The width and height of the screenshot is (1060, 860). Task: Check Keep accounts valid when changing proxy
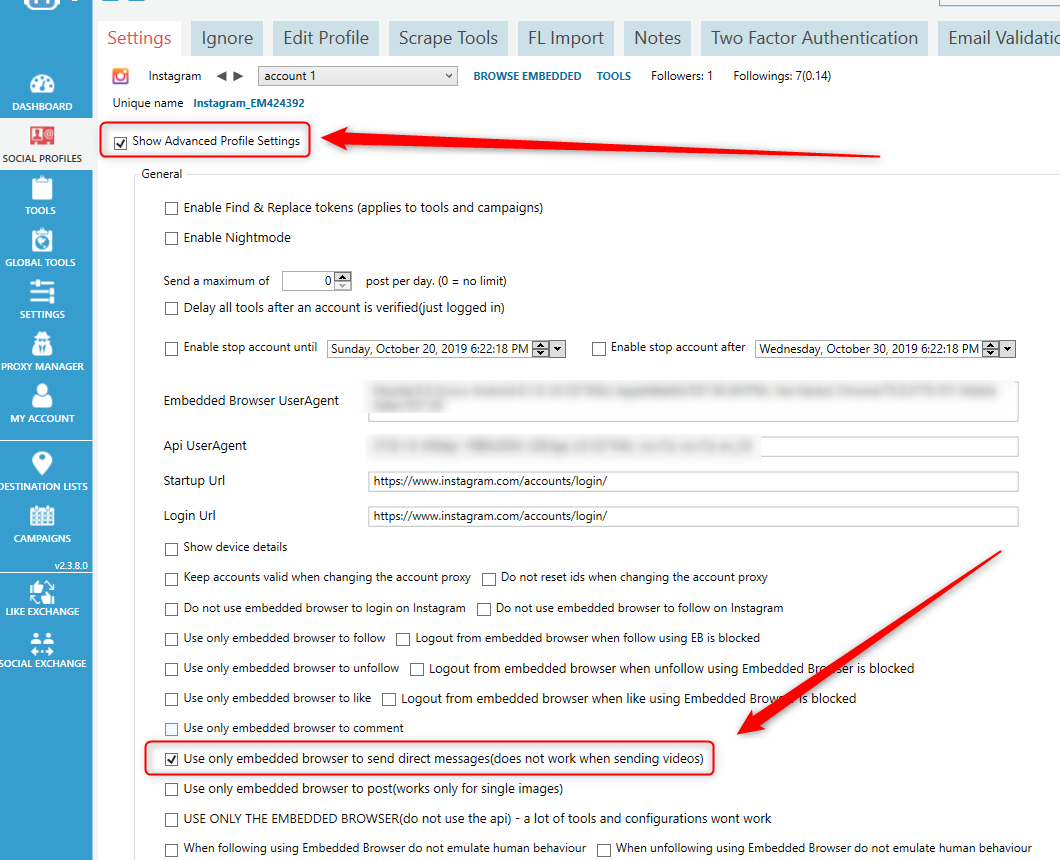(x=171, y=579)
